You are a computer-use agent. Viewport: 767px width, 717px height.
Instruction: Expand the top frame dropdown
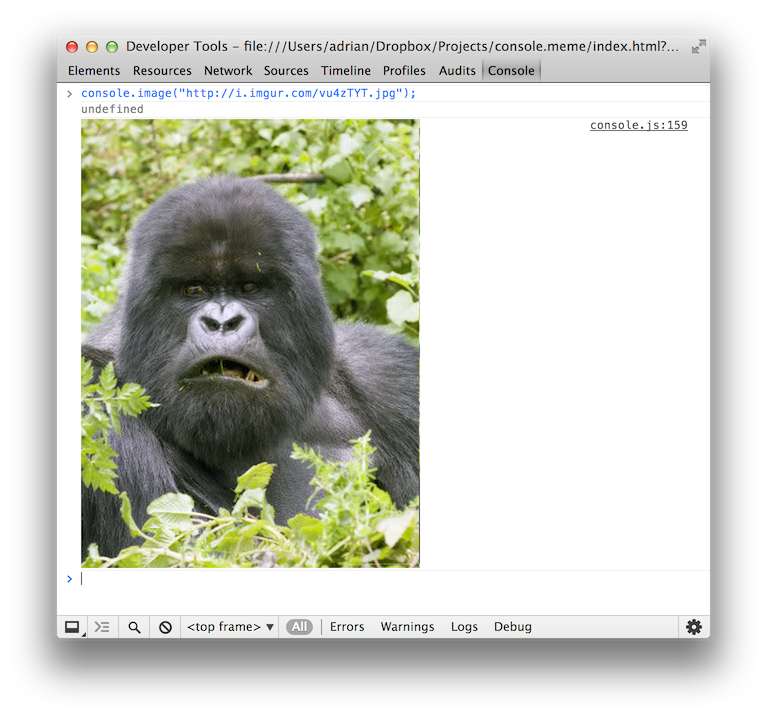tap(230, 627)
